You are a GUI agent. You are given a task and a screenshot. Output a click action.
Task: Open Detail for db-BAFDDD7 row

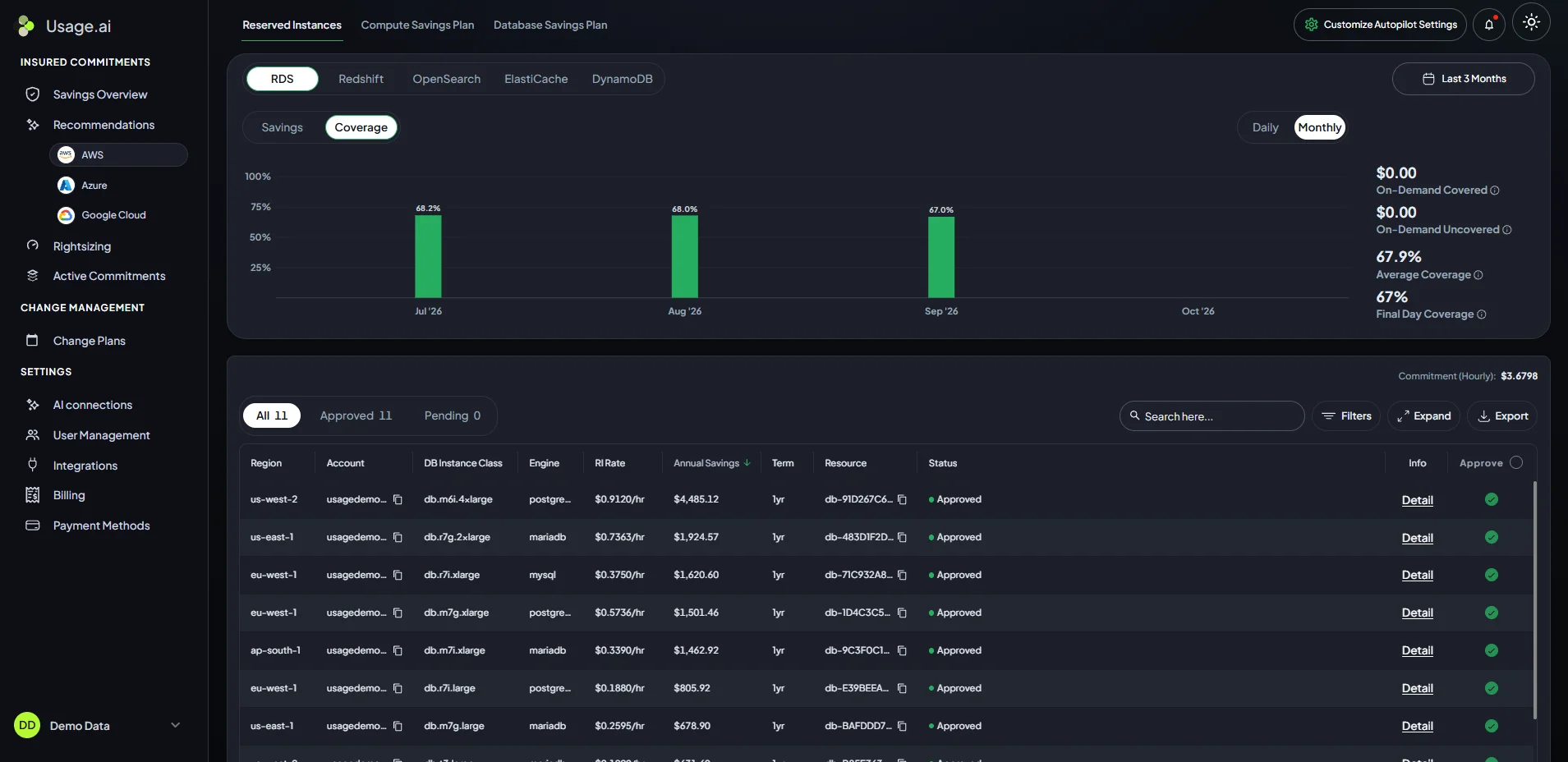pos(1417,726)
